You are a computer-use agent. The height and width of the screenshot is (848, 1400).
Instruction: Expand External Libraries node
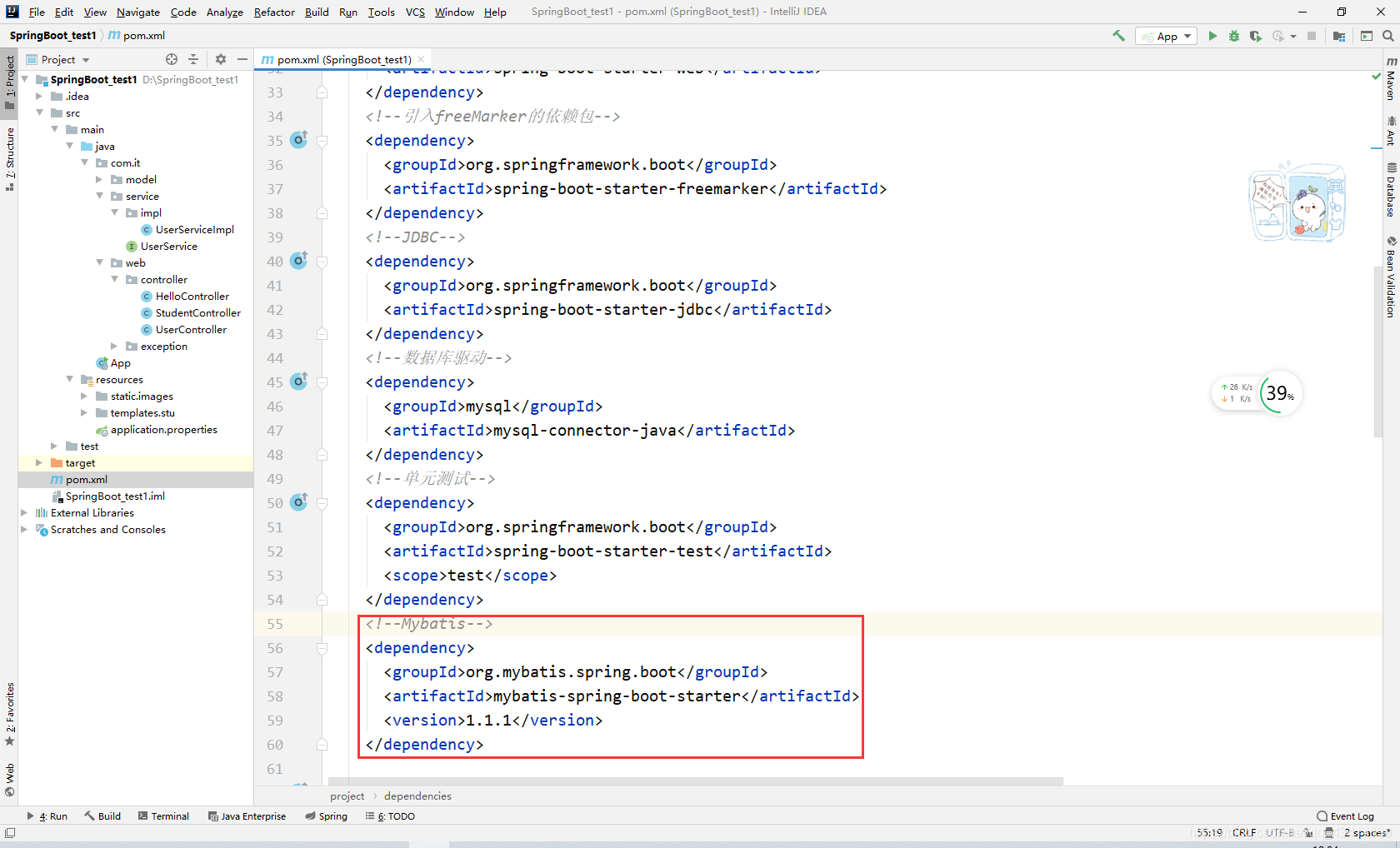pyautogui.click(x=24, y=512)
